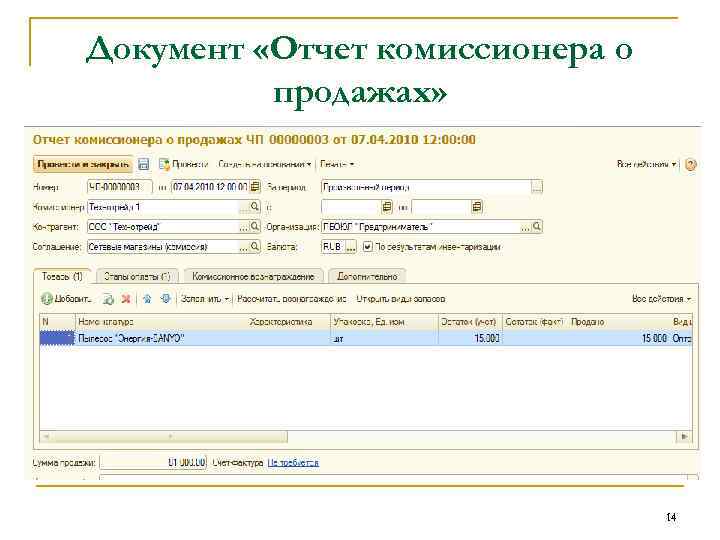This screenshot has height=540, width=720.
Task: Open calendar picker next to document date
Action: click(255, 187)
